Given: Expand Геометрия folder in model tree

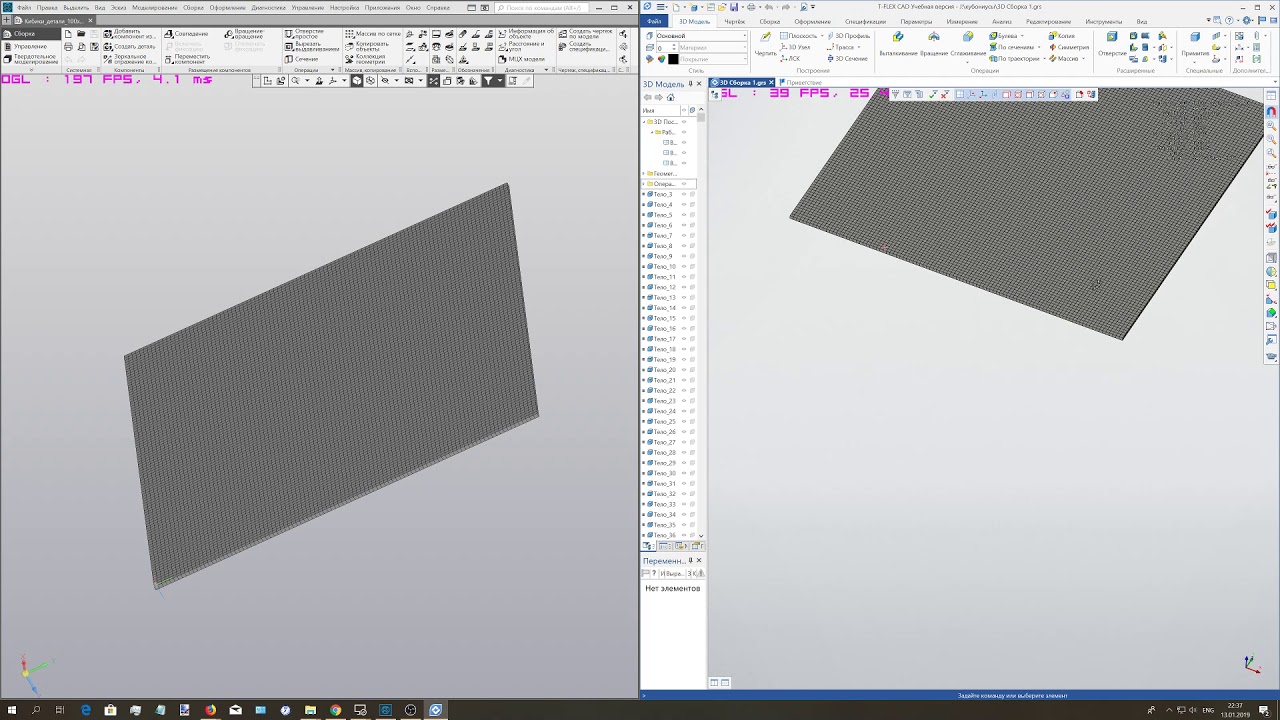Looking at the screenshot, I should tap(645, 174).
